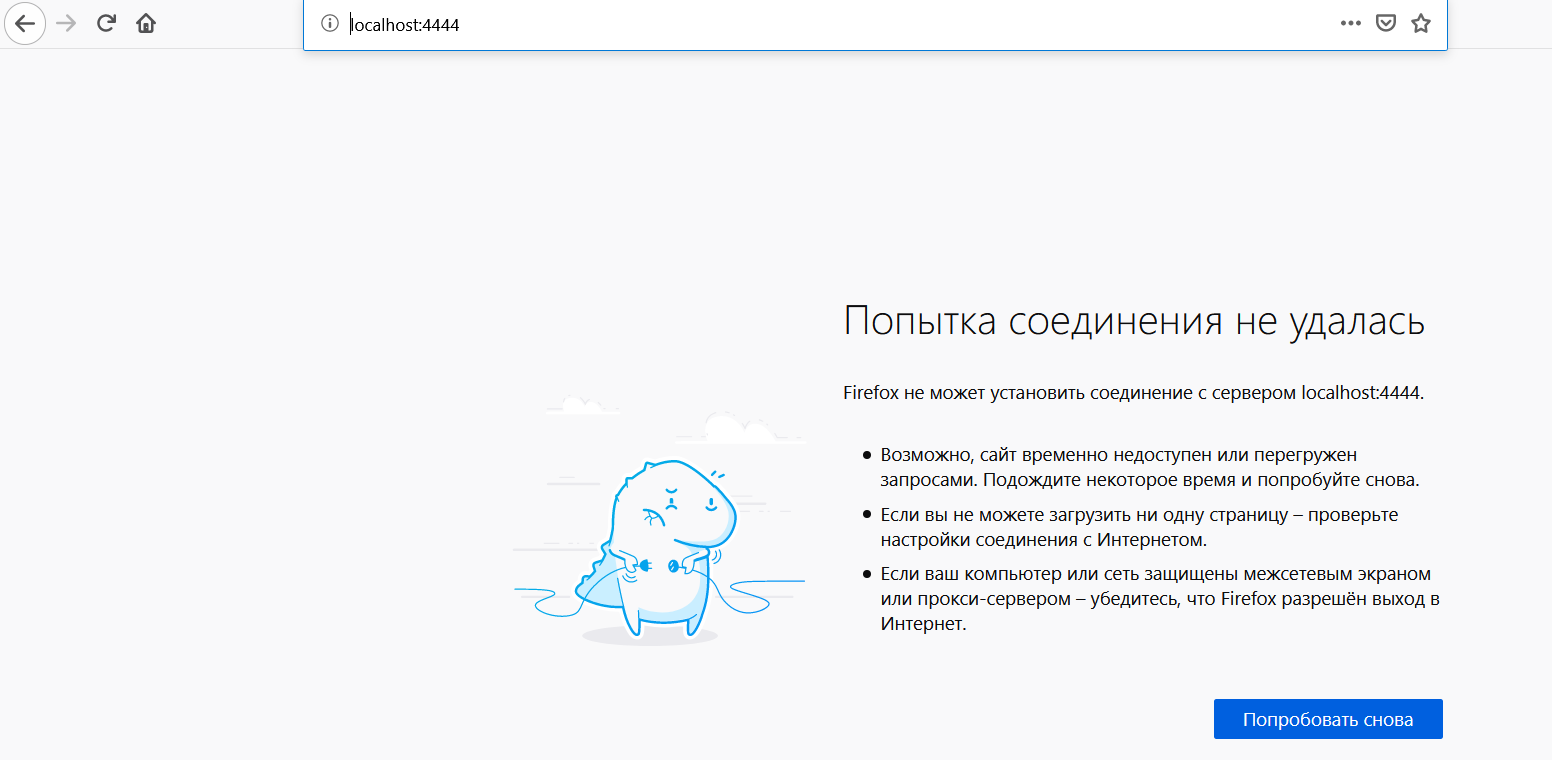Reload the current page

(106, 24)
